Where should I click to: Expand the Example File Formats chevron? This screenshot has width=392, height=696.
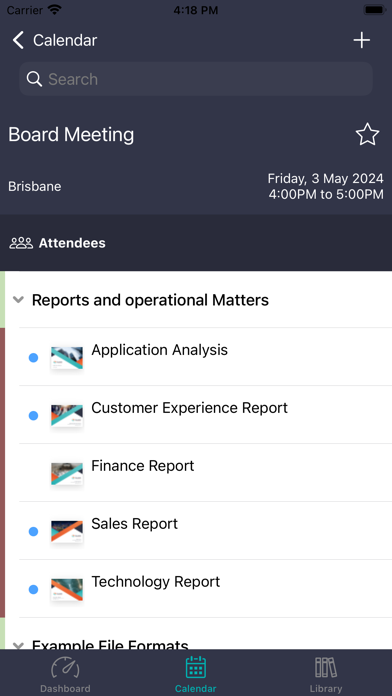(x=18, y=645)
